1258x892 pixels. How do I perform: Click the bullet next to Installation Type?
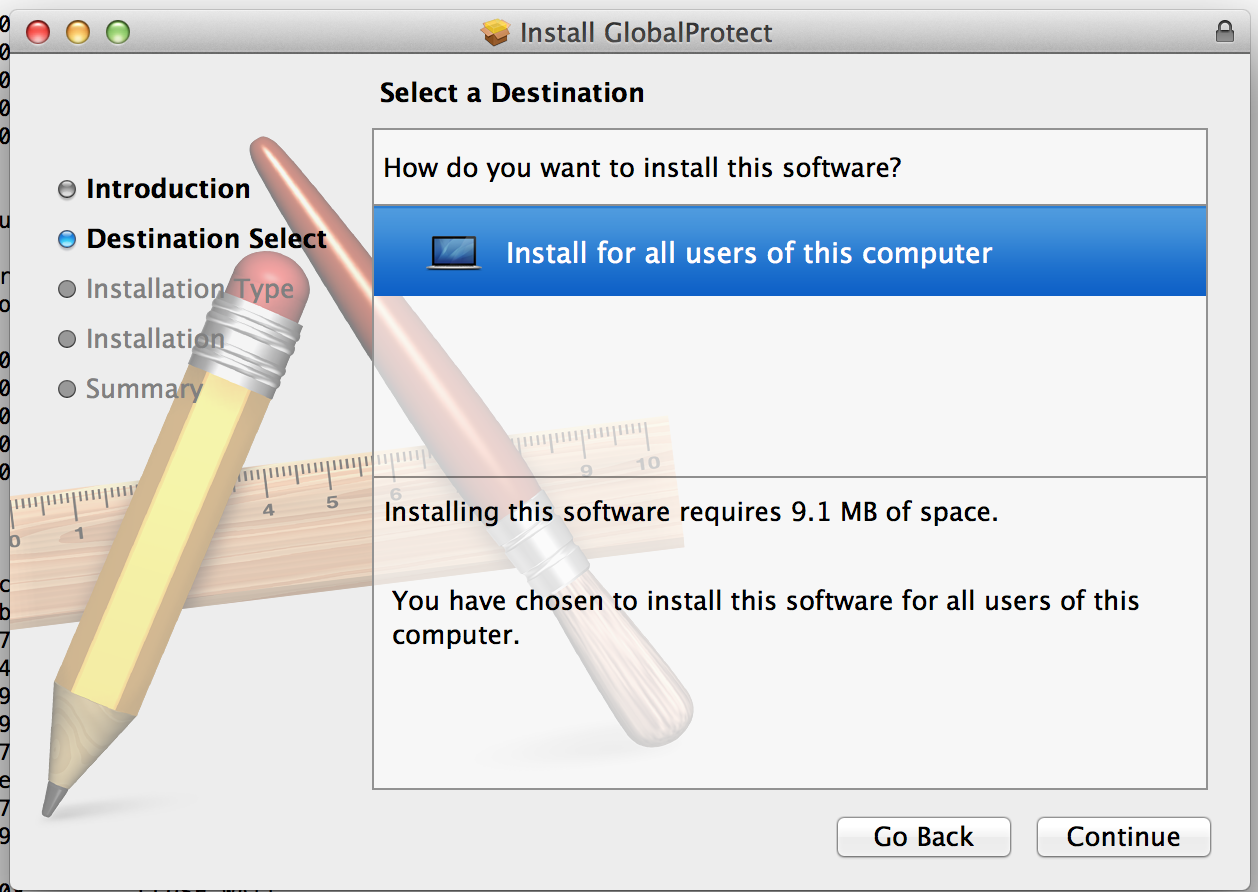(67, 289)
